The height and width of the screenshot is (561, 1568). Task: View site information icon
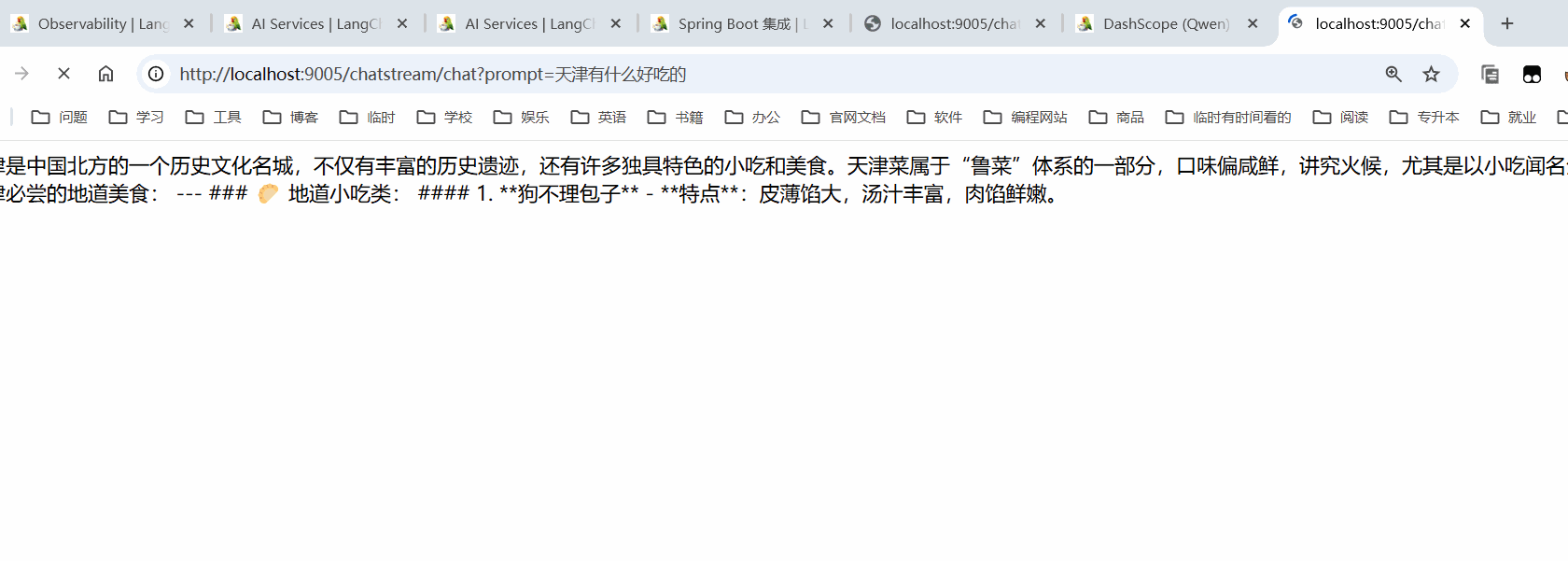(156, 74)
